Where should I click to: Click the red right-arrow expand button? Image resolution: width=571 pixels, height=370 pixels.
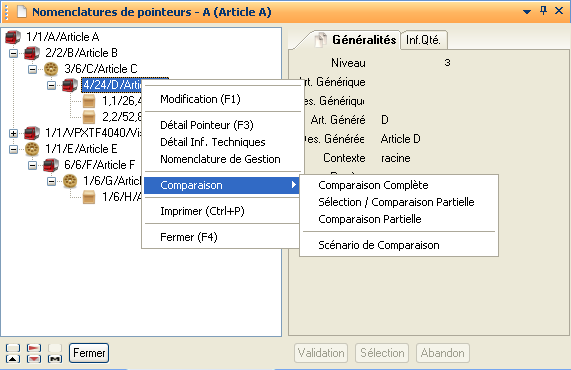34,348
